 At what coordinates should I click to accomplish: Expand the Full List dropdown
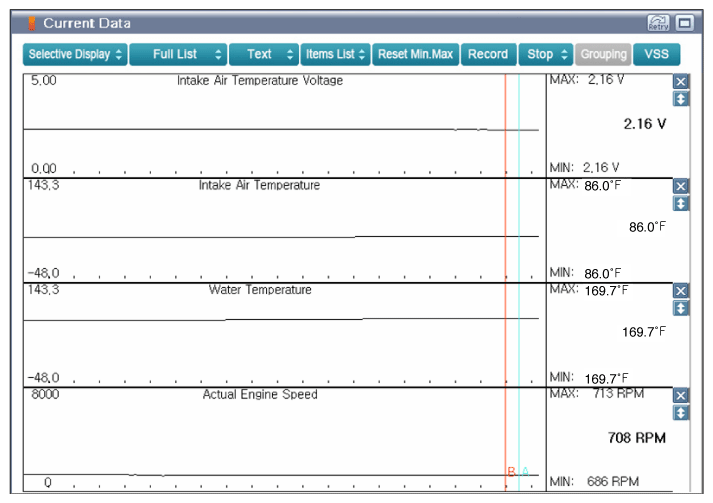click(177, 54)
